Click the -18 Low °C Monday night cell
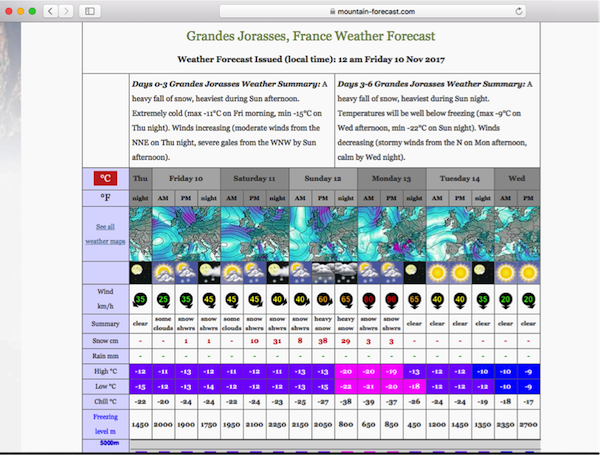The image size is (600, 455). [414, 387]
